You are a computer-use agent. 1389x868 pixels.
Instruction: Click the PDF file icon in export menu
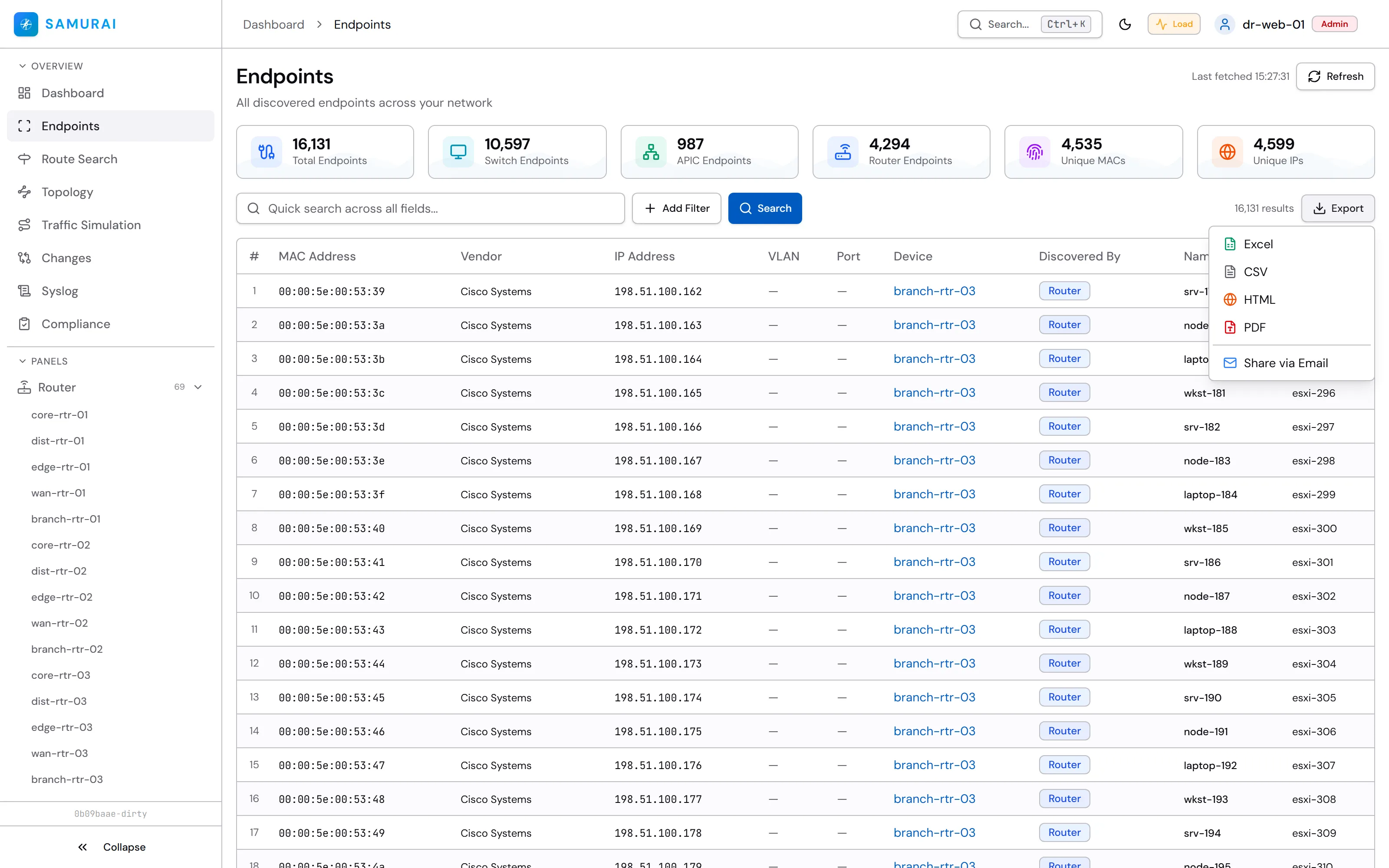pyautogui.click(x=1230, y=327)
